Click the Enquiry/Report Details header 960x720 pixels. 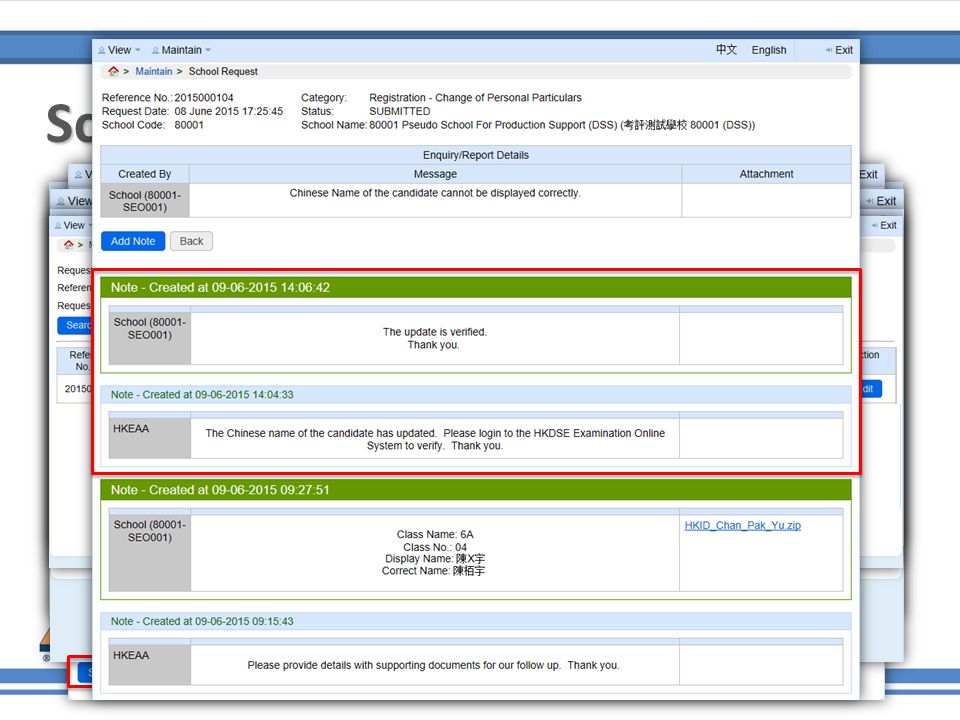476,155
